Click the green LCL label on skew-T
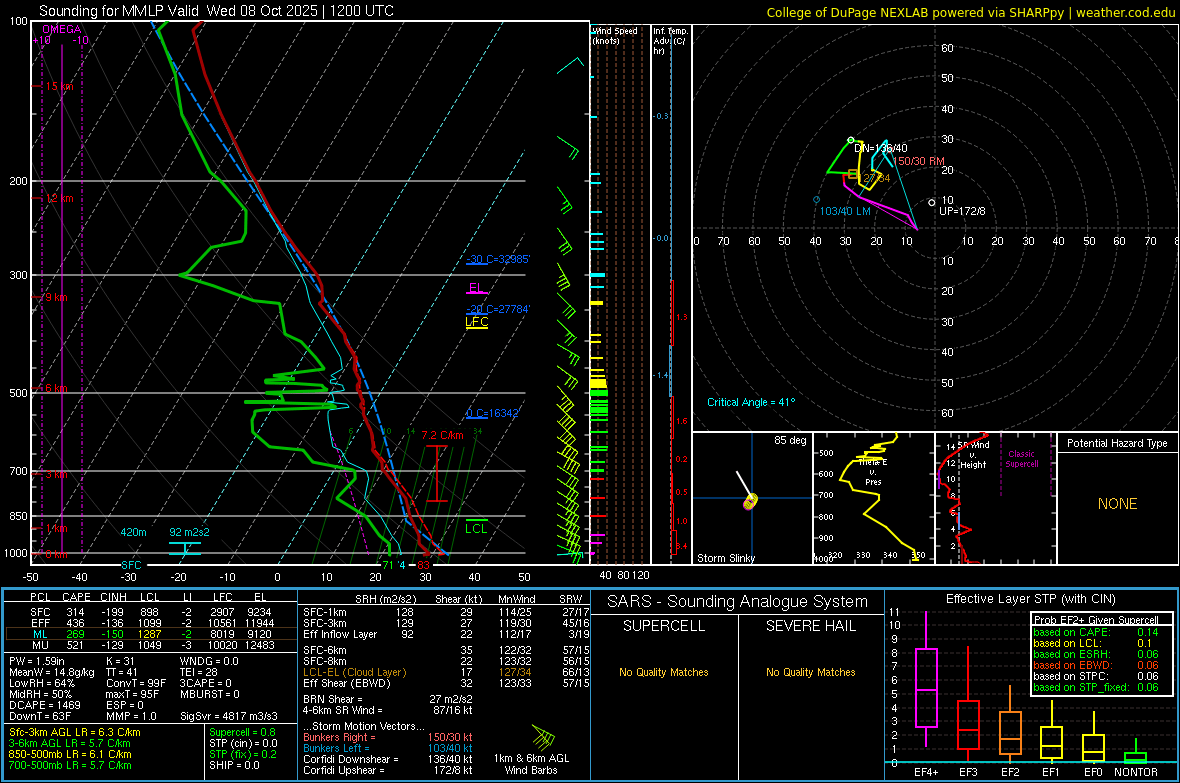 476,529
